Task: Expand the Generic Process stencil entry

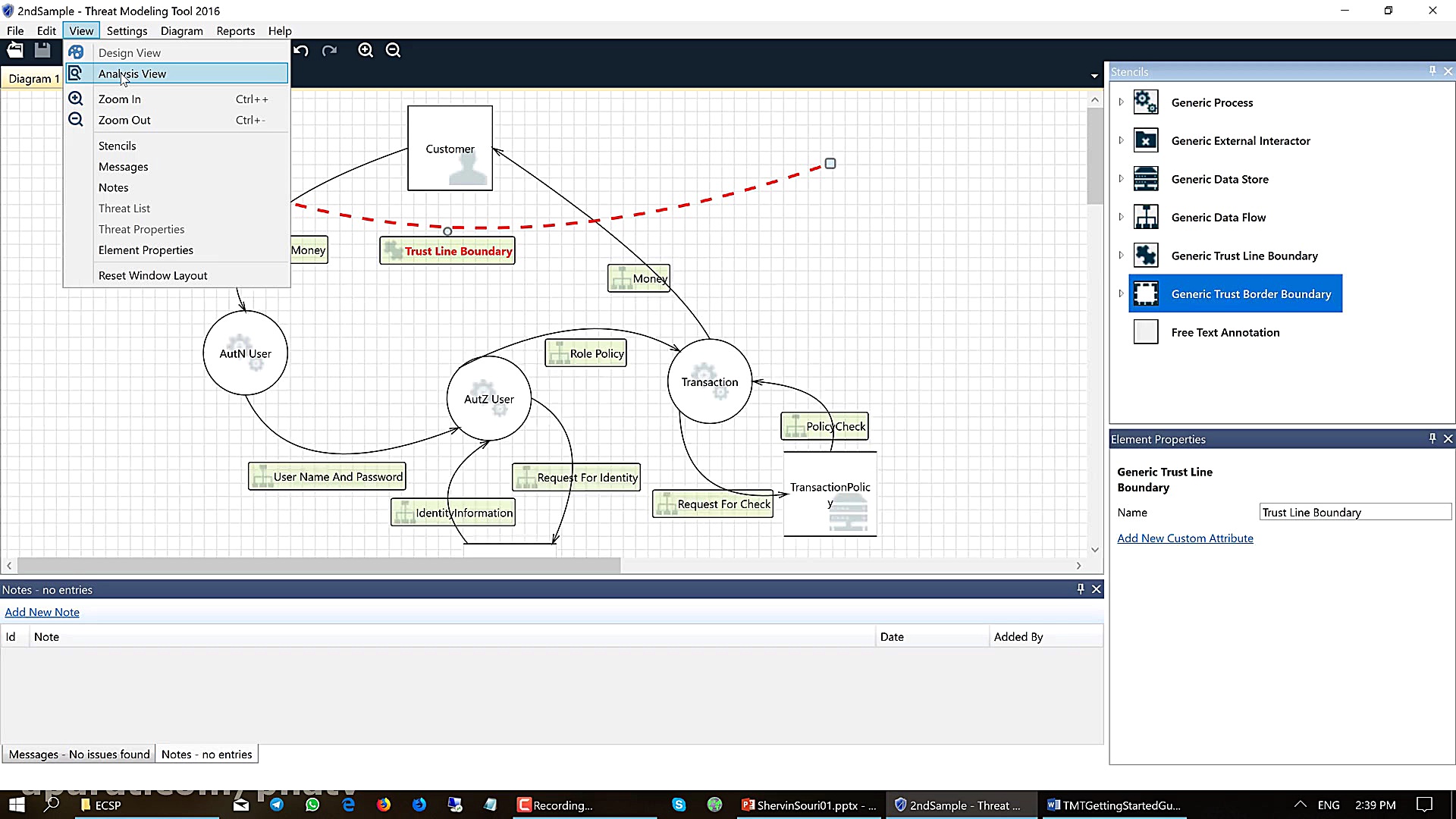Action: 1122,102
